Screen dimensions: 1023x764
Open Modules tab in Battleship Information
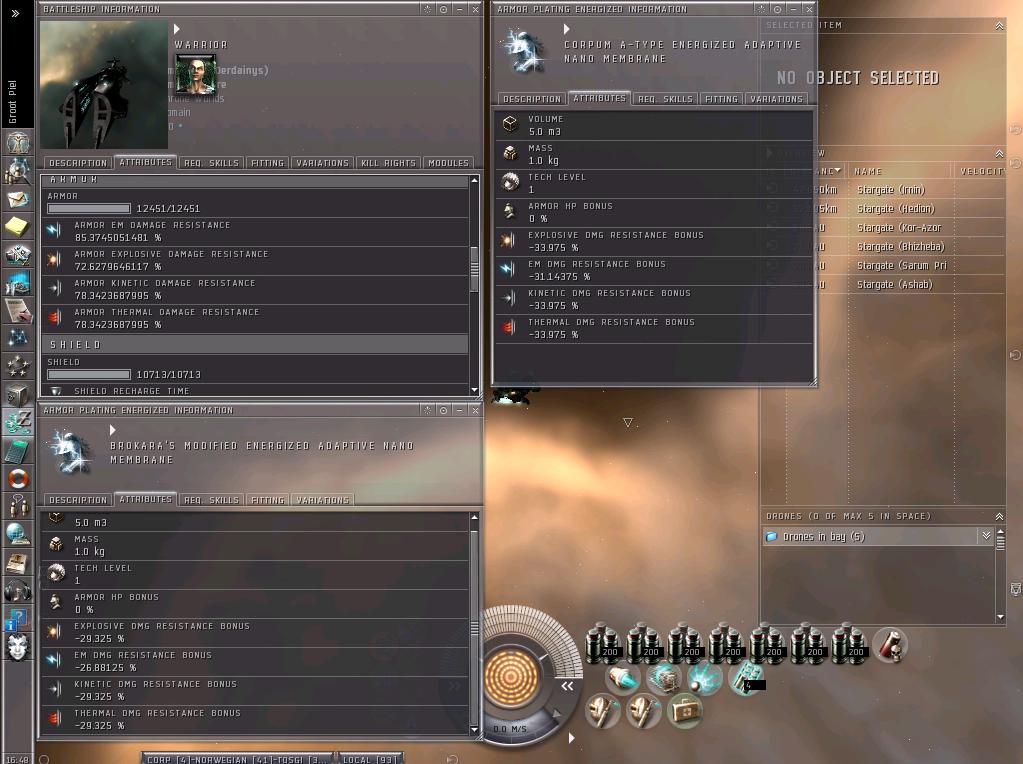pyautogui.click(x=448, y=163)
